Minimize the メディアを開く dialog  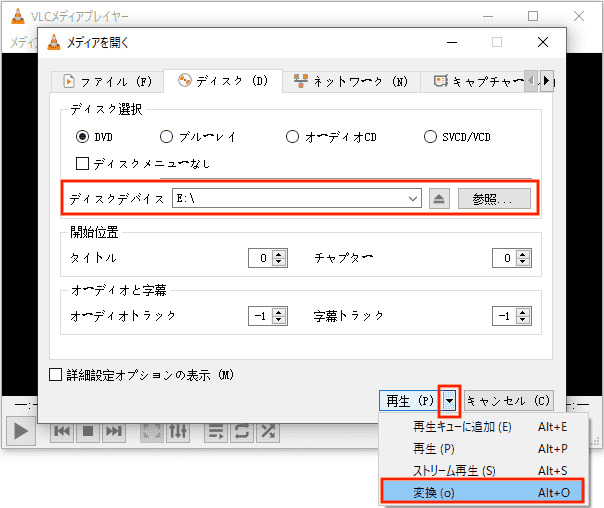click(452, 42)
